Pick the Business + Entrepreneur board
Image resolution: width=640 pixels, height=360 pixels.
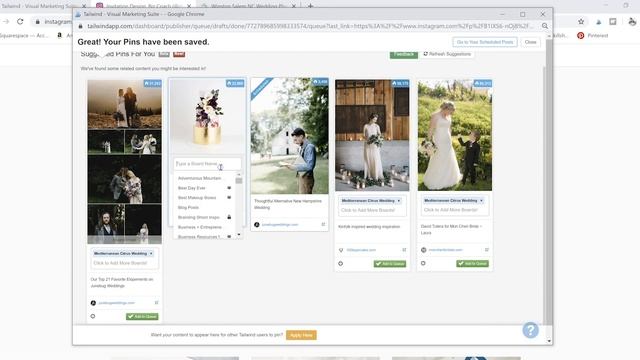pyautogui.click(x=200, y=227)
